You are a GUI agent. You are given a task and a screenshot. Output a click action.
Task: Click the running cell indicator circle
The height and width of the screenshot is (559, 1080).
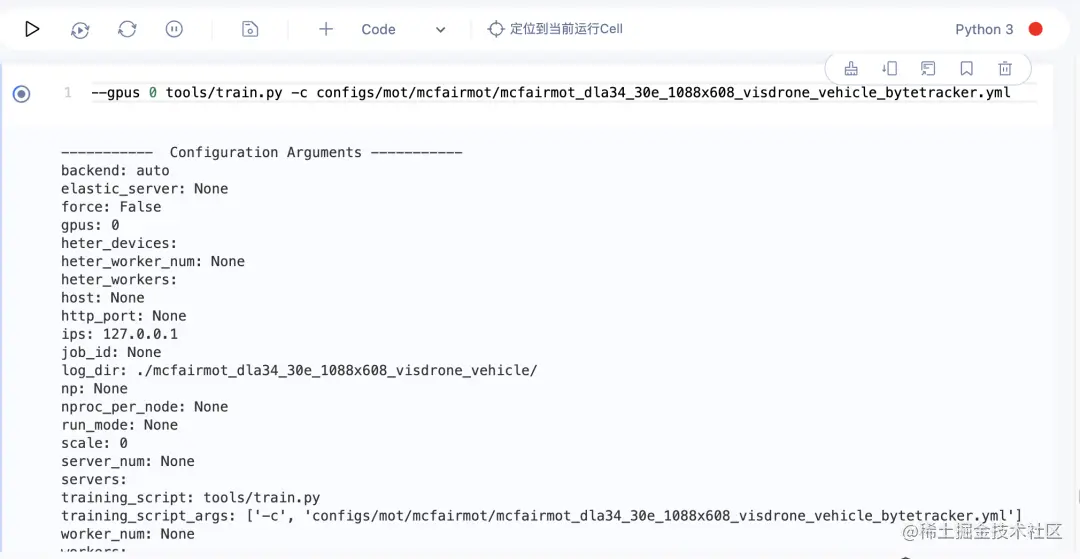tap(21, 93)
